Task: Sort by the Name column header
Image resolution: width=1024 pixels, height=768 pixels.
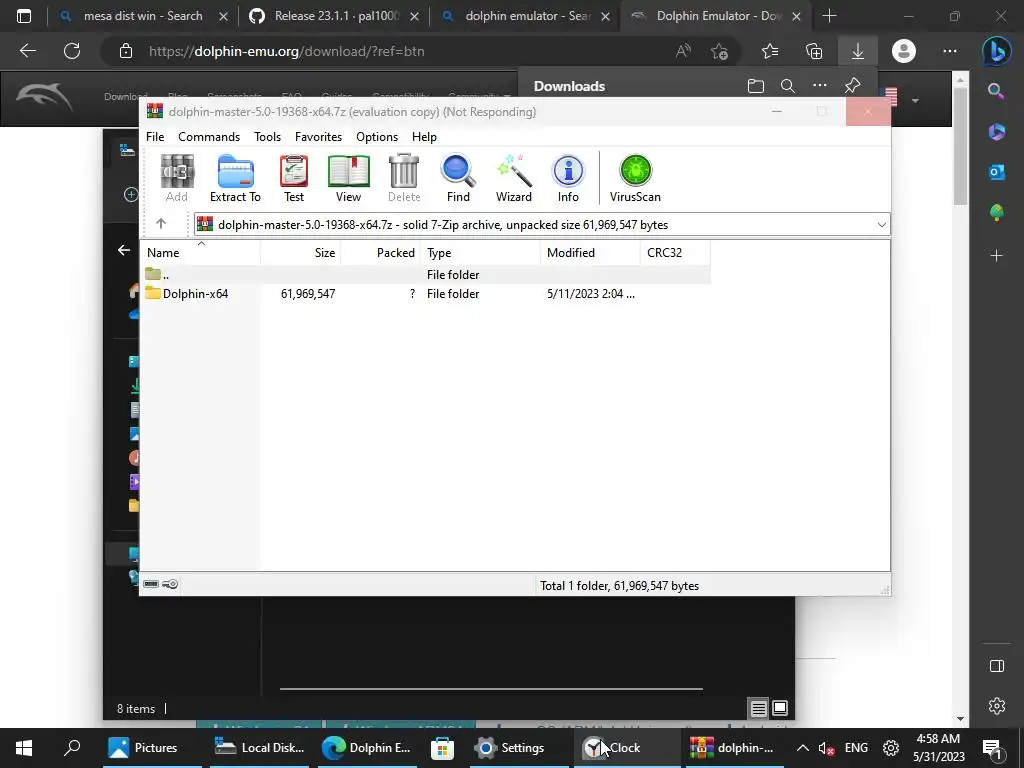Action: pos(200,253)
